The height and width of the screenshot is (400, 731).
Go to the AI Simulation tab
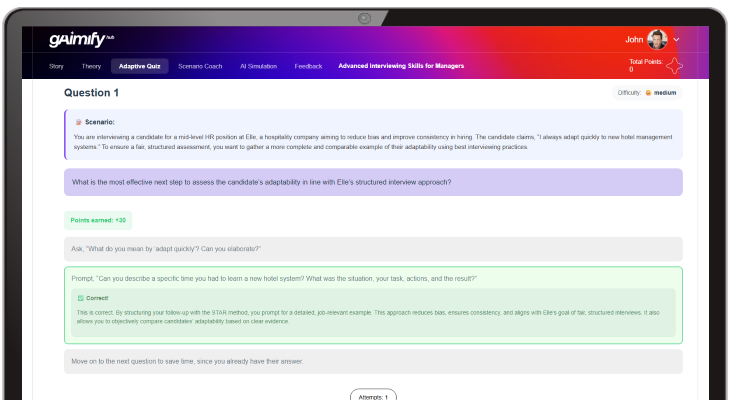260,66
